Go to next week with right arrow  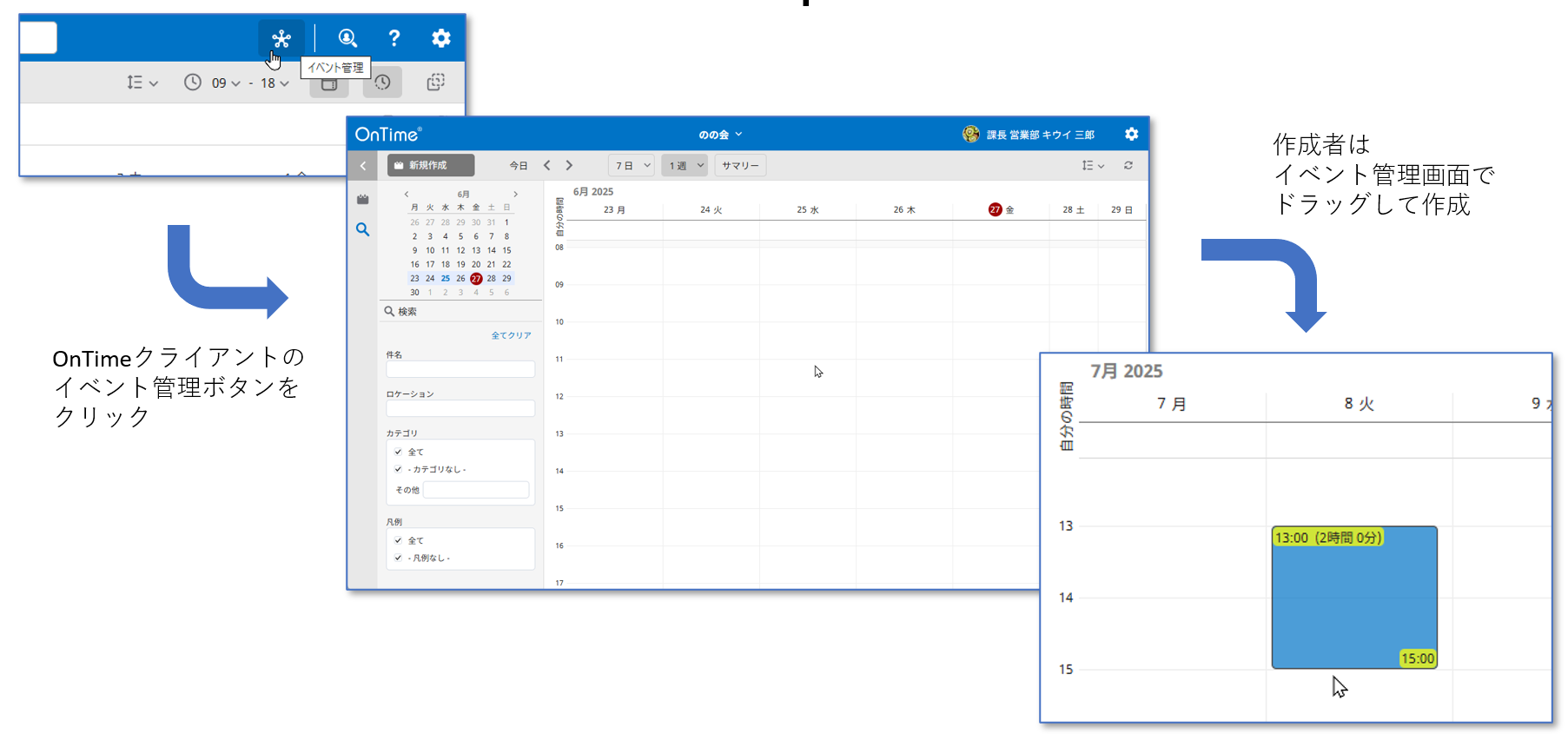(x=569, y=165)
